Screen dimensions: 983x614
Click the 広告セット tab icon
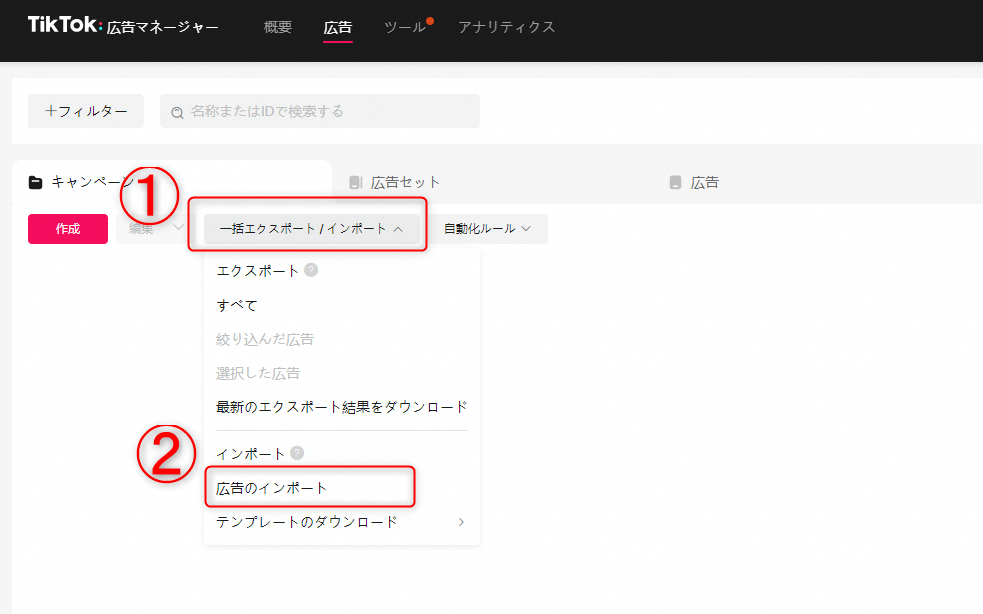[x=355, y=183]
